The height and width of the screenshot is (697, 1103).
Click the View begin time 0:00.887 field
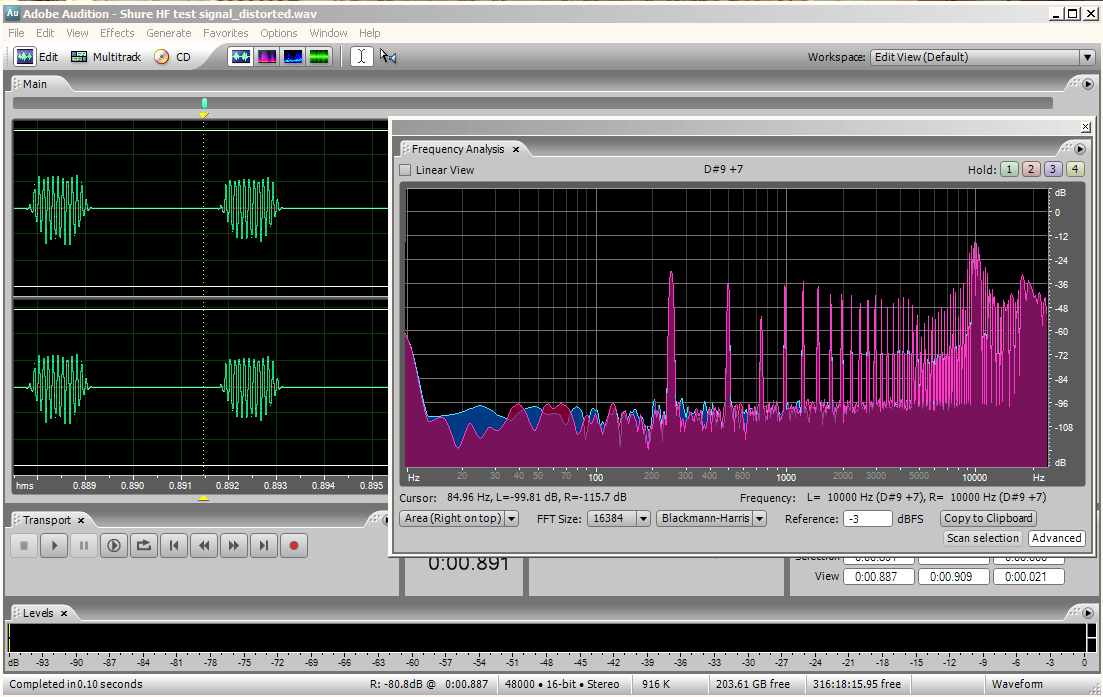coord(879,577)
